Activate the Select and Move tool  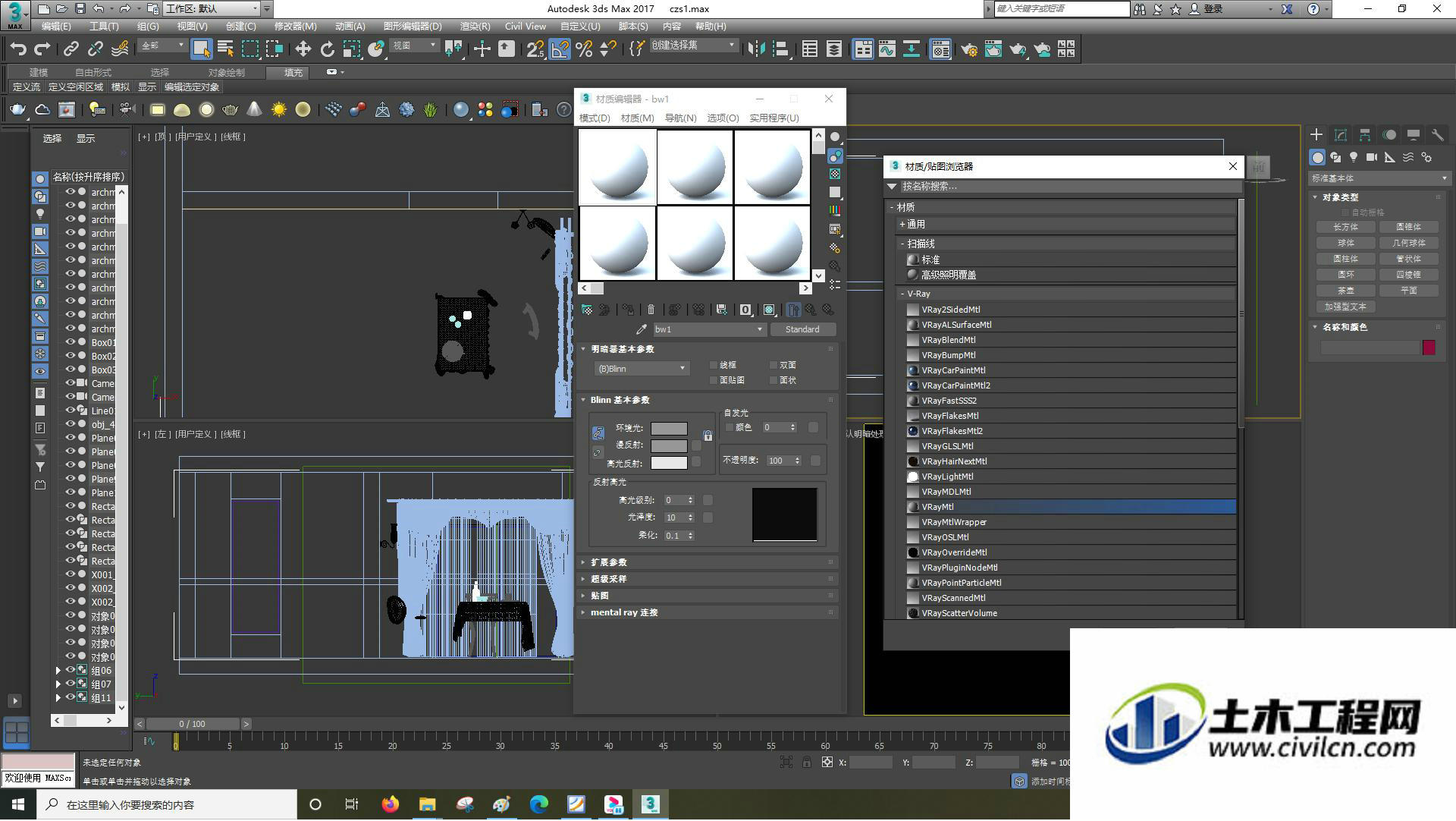303,49
